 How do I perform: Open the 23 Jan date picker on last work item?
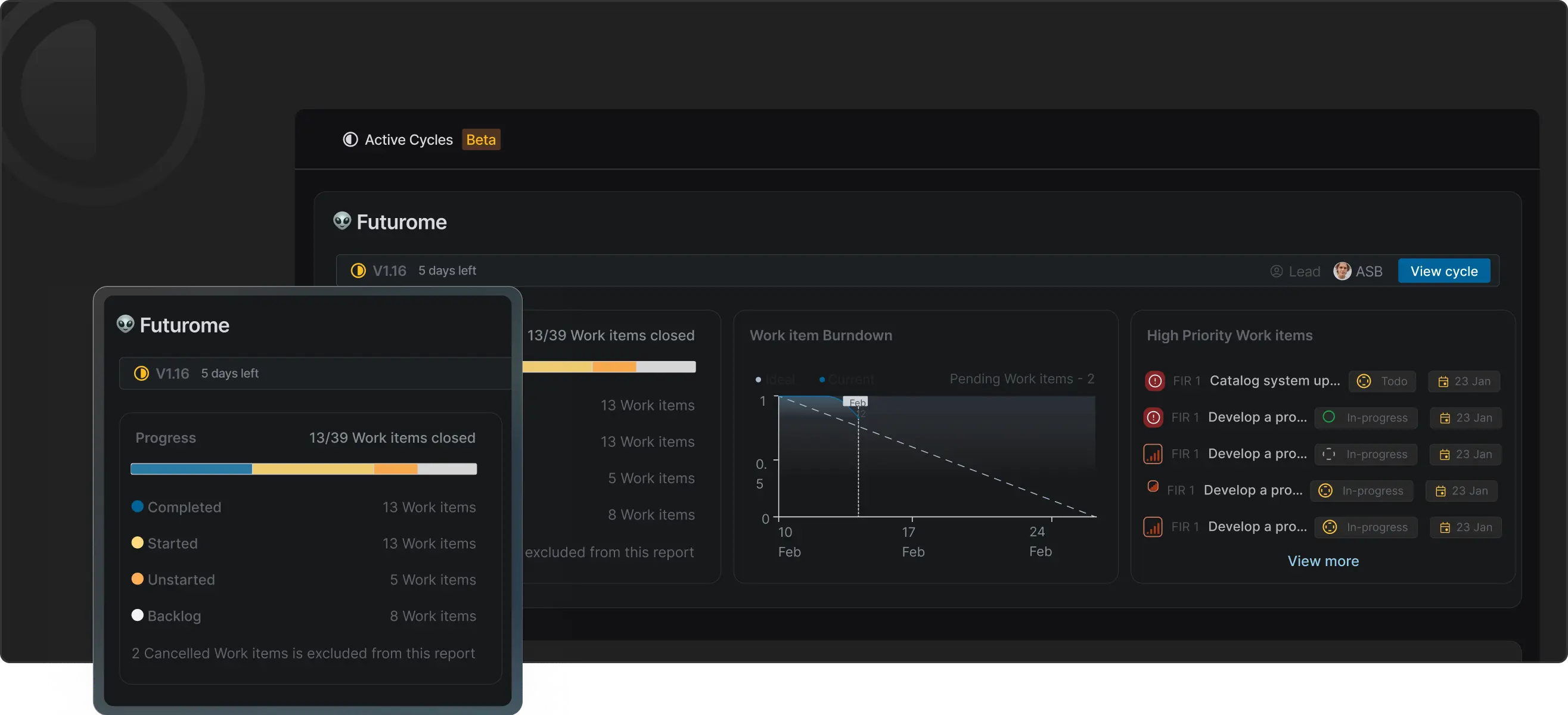[1465, 527]
